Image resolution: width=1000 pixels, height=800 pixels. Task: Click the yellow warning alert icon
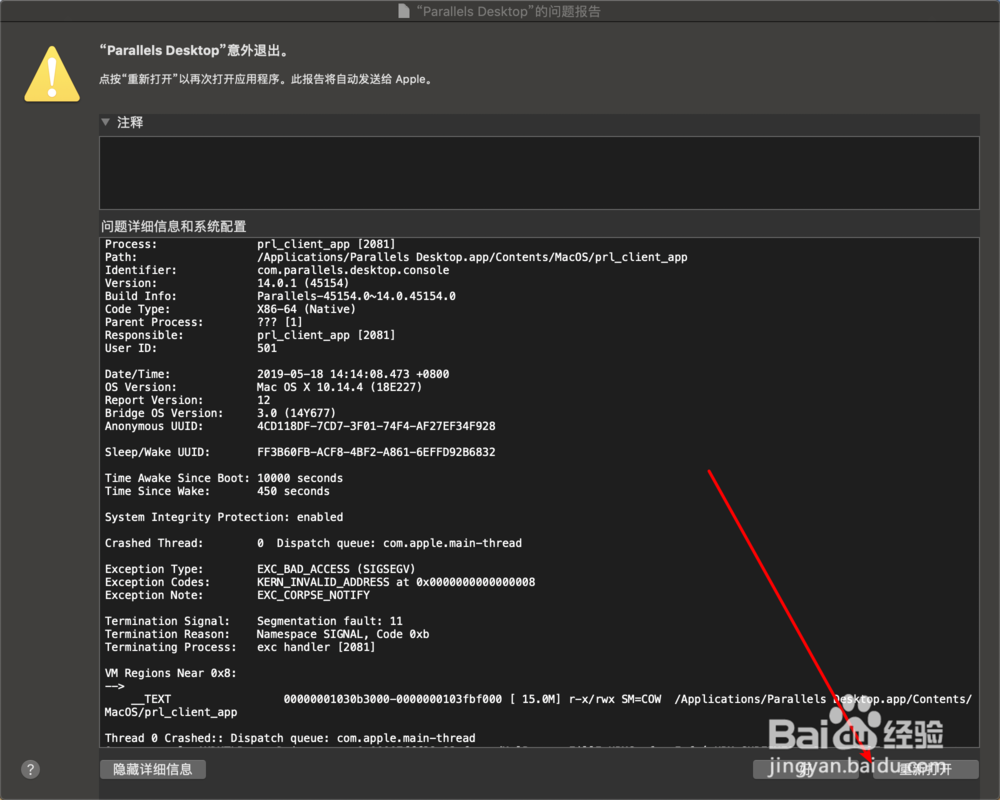tap(51, 73)
